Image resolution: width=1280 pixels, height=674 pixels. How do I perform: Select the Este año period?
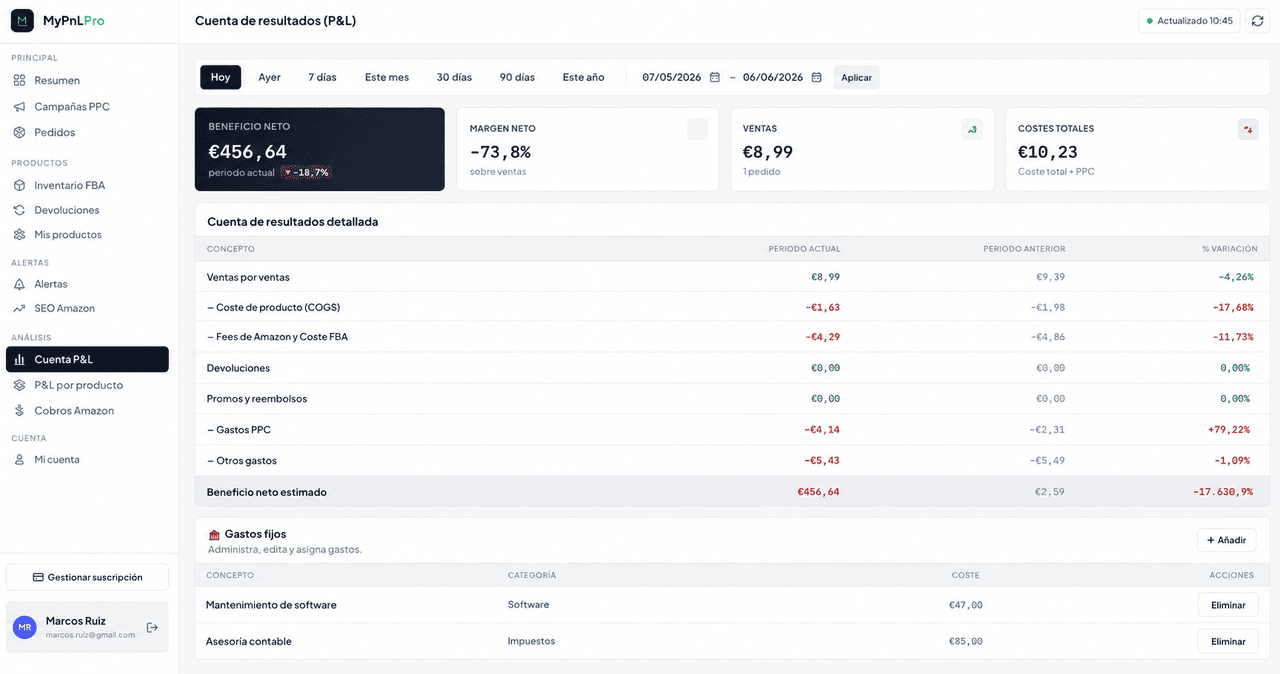click(x=583, y=77)
